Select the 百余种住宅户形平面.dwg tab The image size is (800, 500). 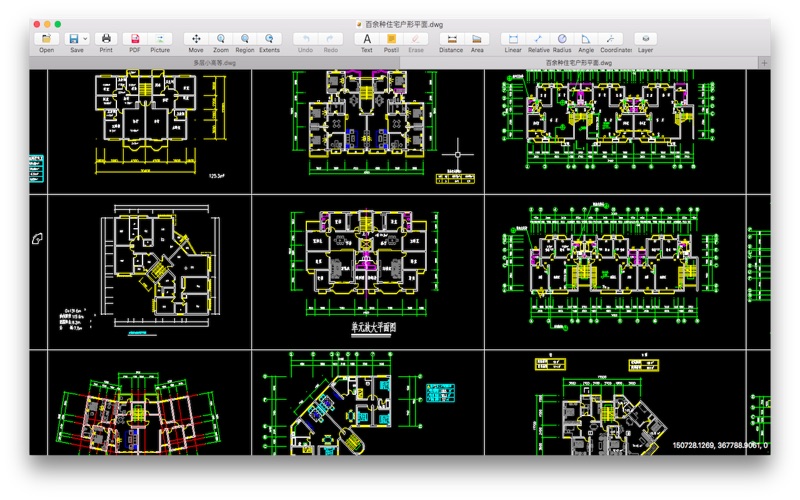click(579, 63)
